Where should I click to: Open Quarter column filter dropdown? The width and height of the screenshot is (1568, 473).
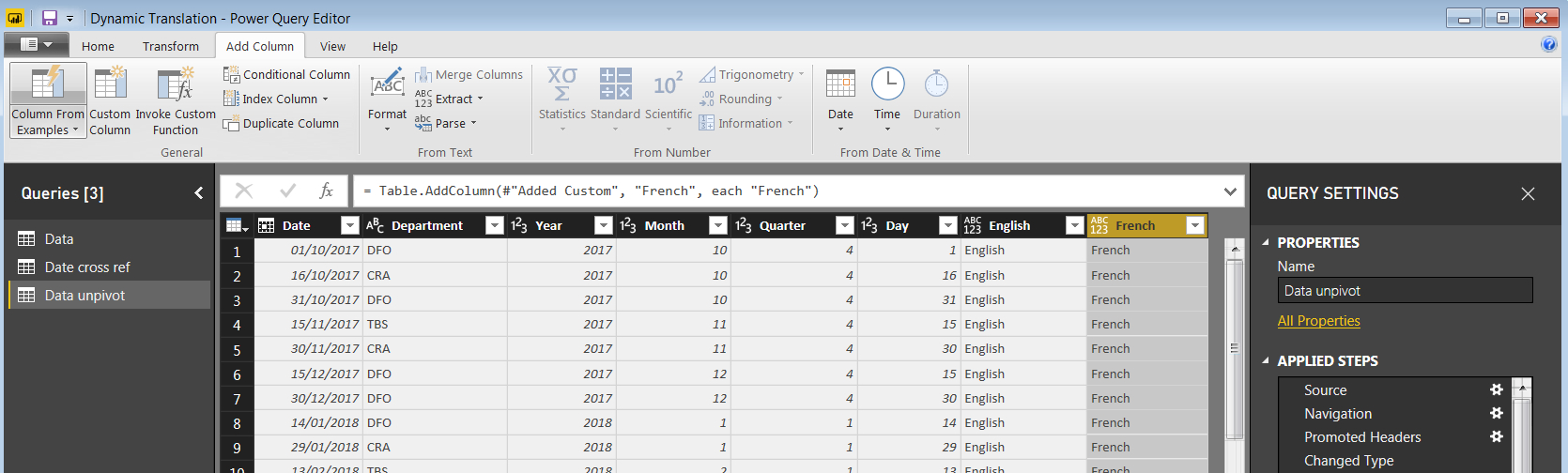coord(845,225)
